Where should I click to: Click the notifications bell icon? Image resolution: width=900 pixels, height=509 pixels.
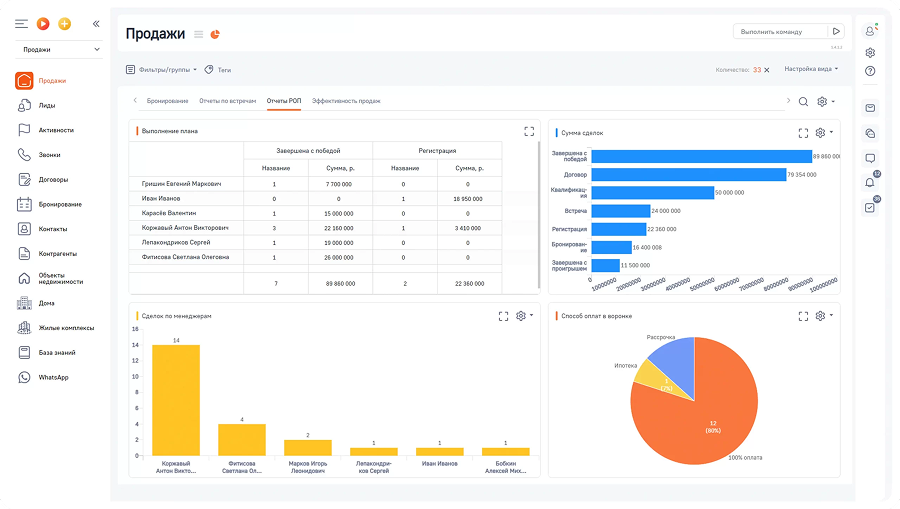point(870,182)
